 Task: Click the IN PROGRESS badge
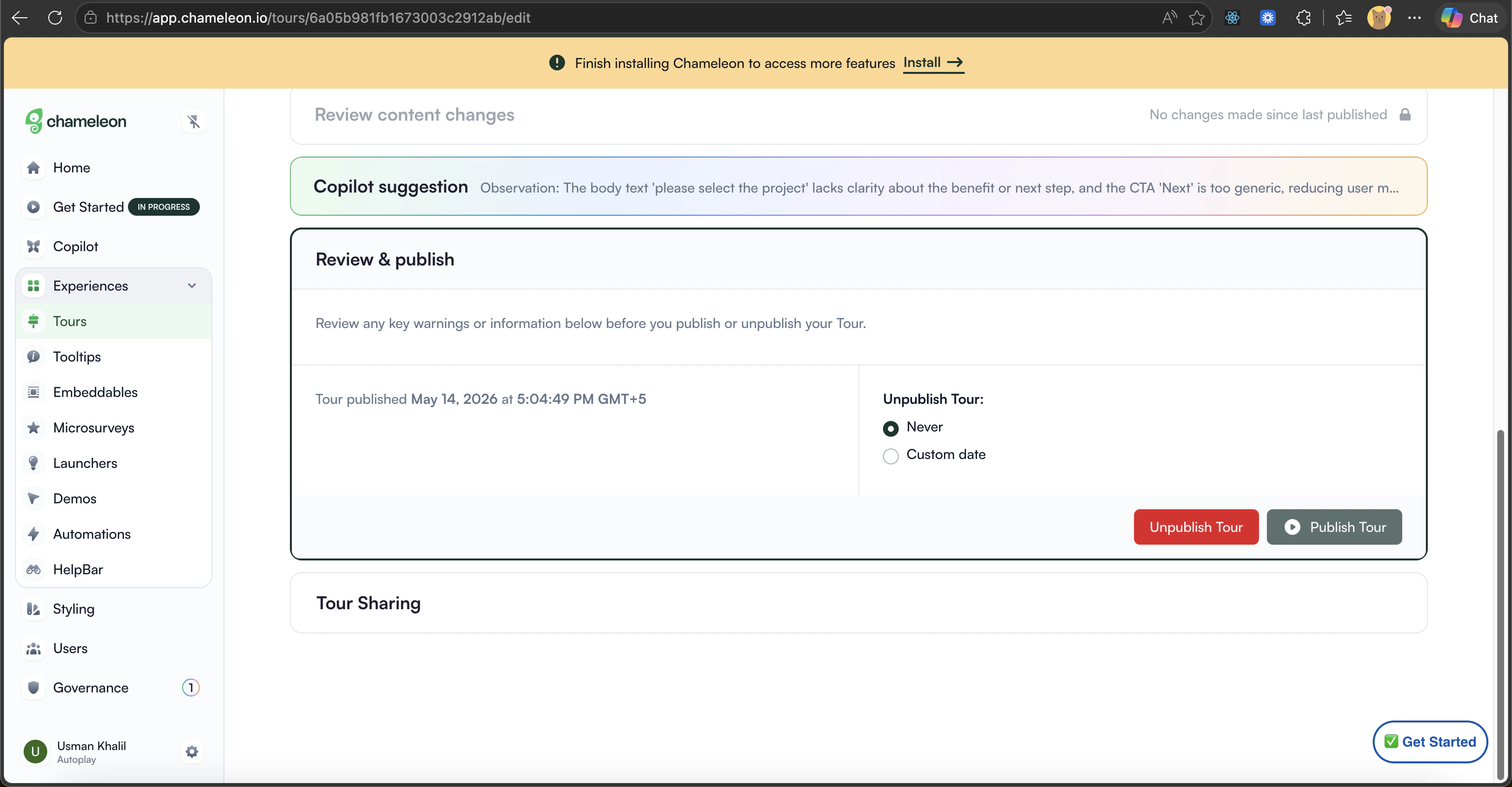pyautogui.click(x=164, y=207)
